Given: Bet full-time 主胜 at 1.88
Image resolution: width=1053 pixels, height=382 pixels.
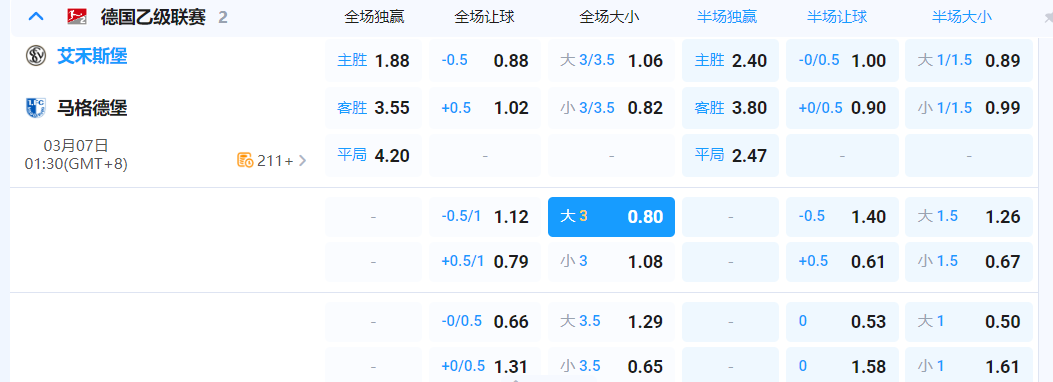Looking at the screenshot, I should tap(373, 60).
